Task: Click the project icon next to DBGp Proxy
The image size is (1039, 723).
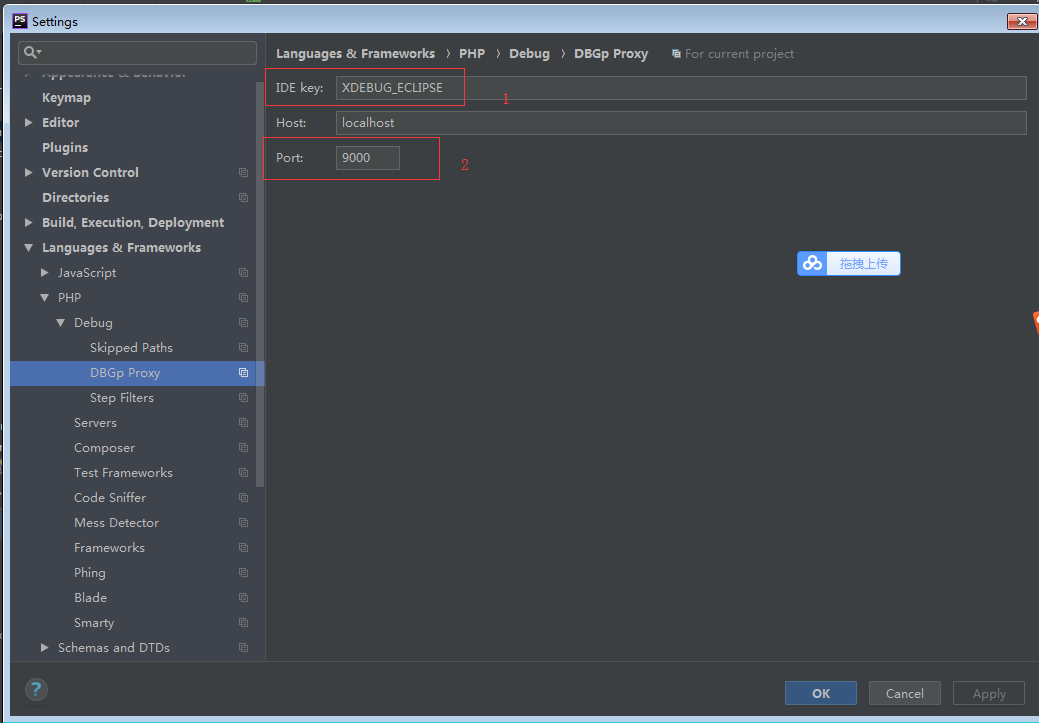Action: [x=243, y=373]
